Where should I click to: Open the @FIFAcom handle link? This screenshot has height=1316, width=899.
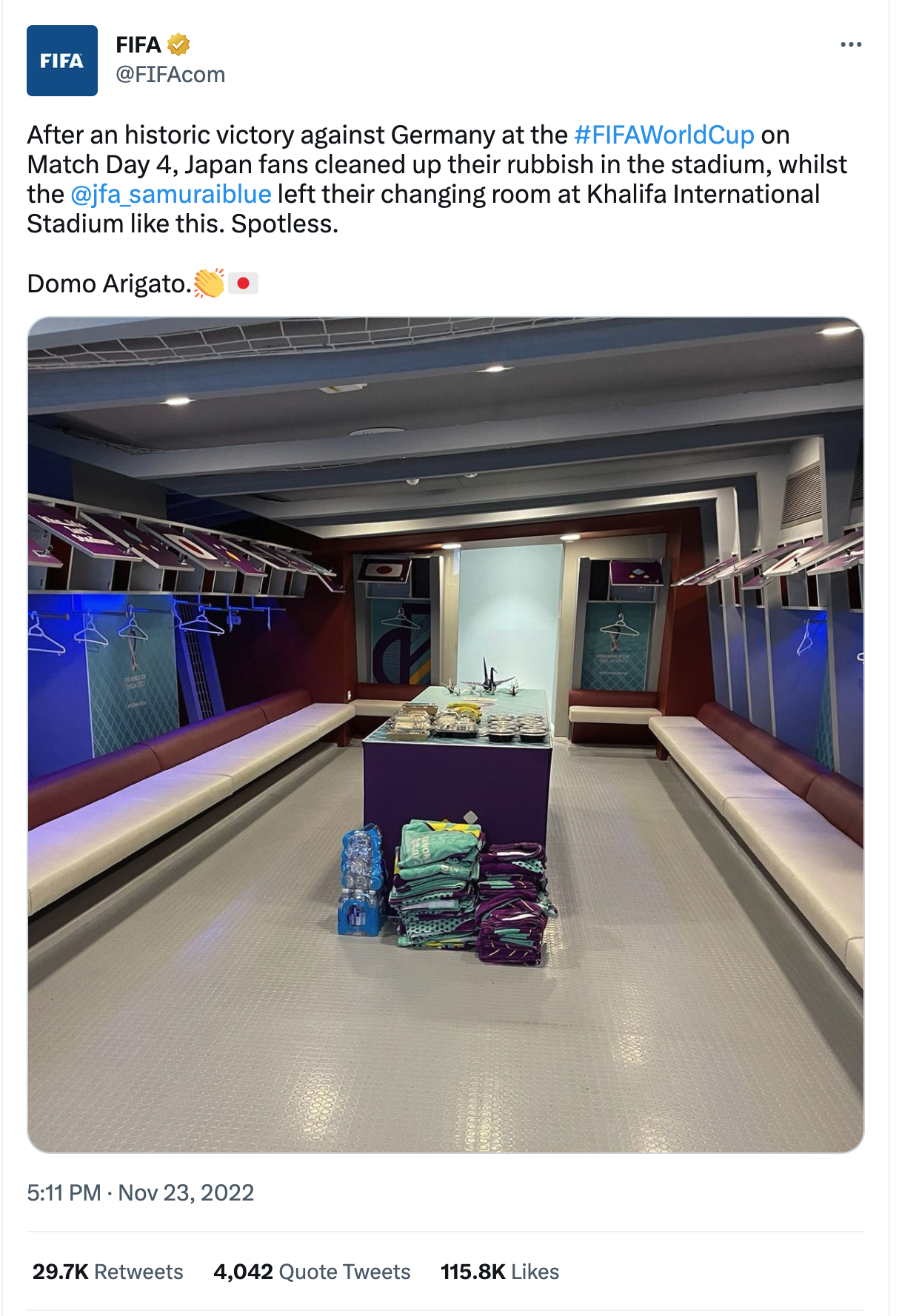[170, 75]
